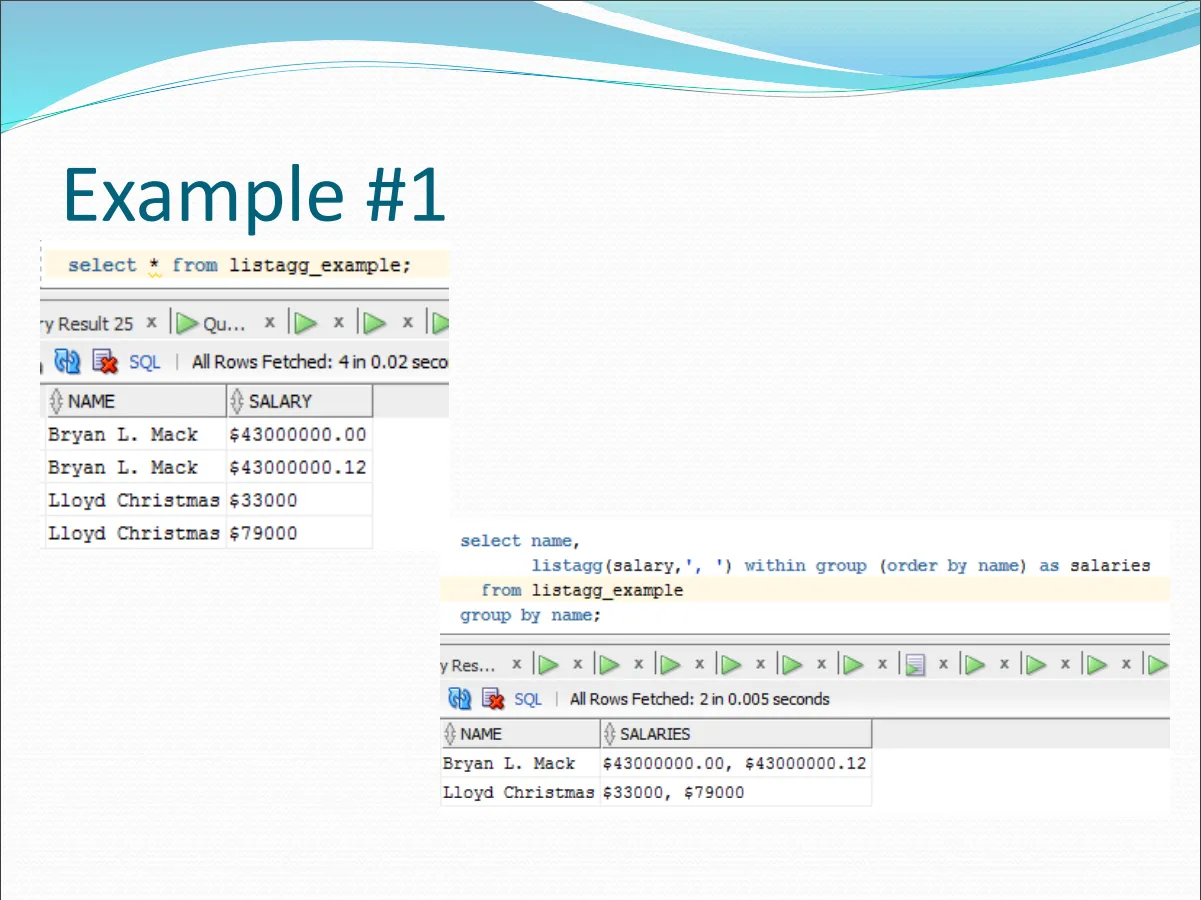Open the script output tab with document icon

pyautogui.click(x=913, y=665)
